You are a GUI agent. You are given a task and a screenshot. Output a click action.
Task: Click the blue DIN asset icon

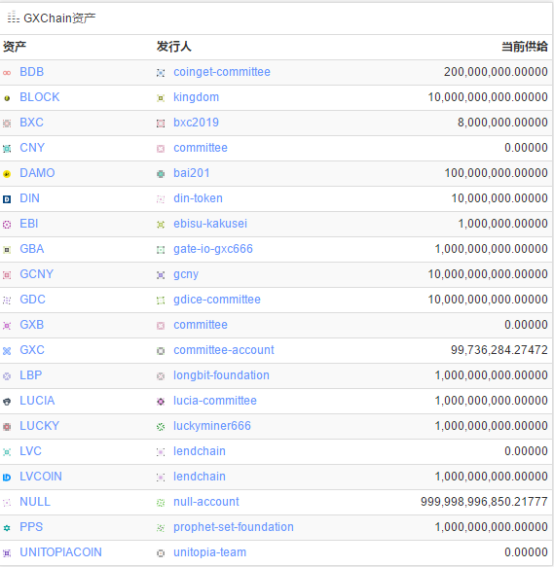pos(7,199)
